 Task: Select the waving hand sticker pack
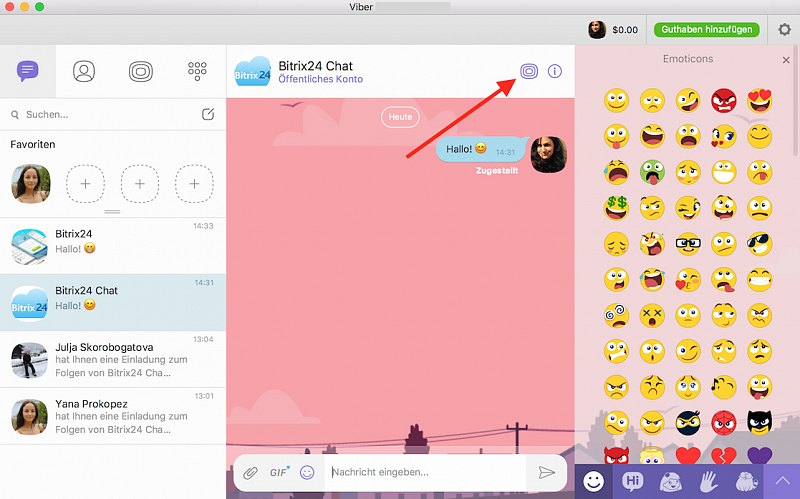click(x=709, y=481)
